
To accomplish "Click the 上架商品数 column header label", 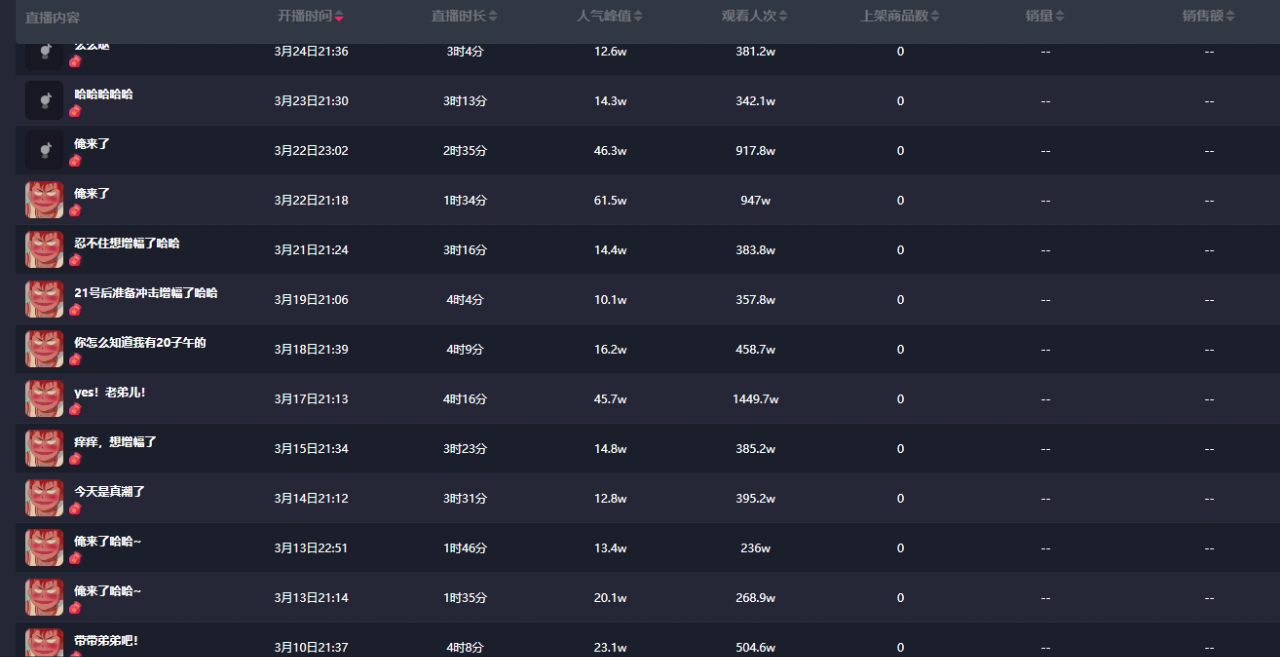I will pyautogui.click(x=894, y=16).
